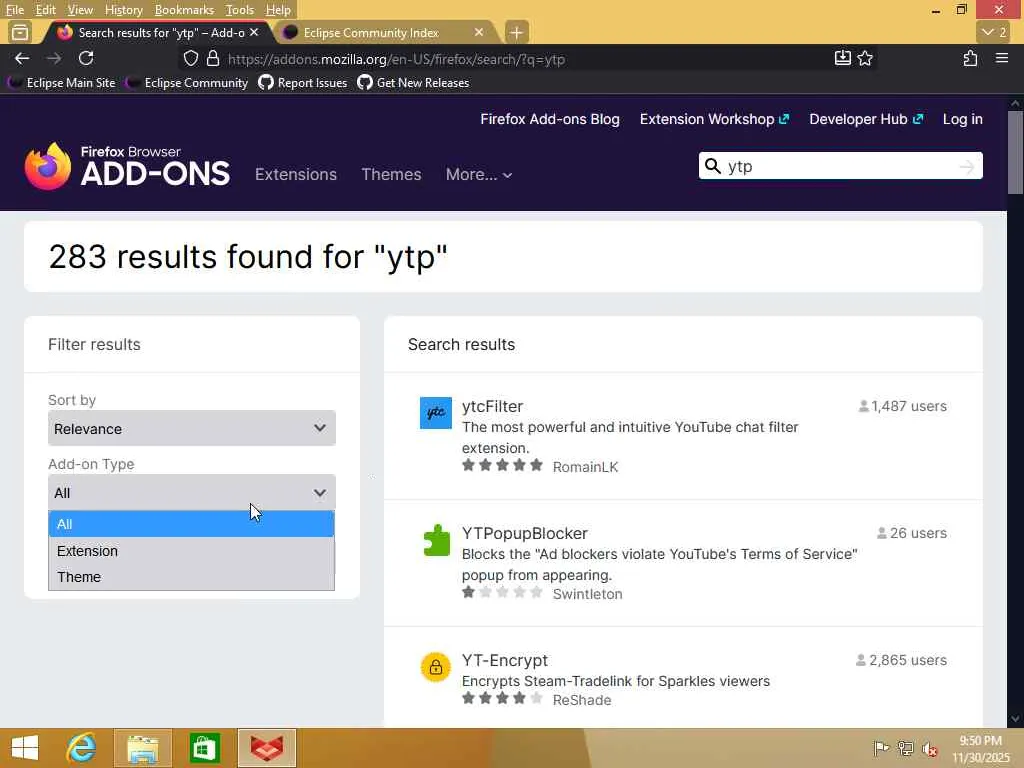Click the add-ons search field containing ytp
The width and height of the screenshot is (1024, 768).
840,167
